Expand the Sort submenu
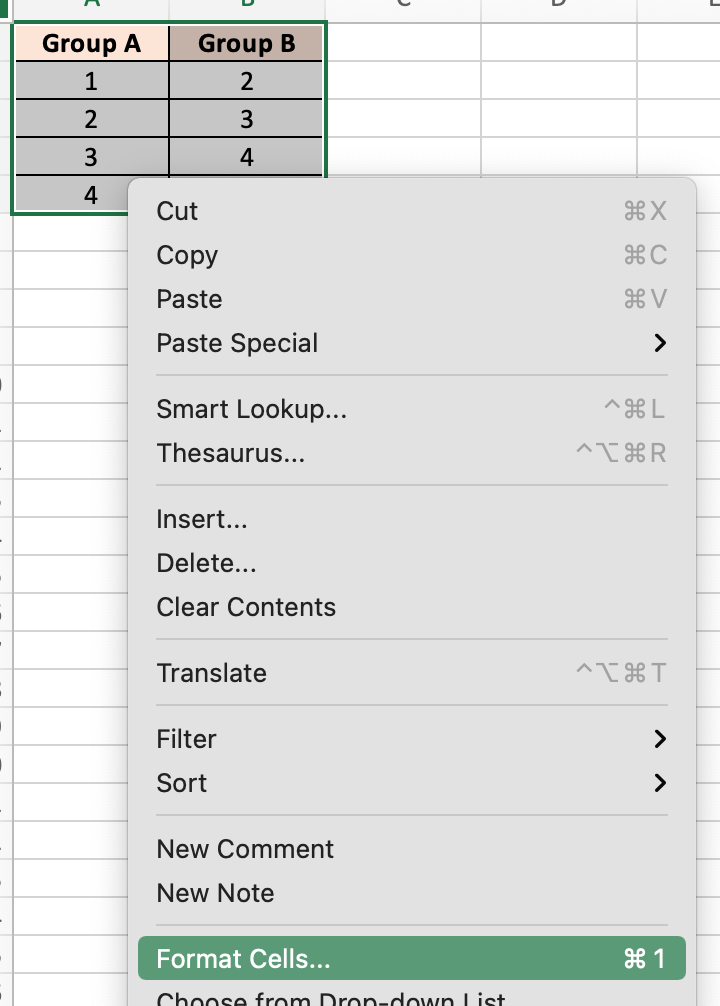 point(182,783)
